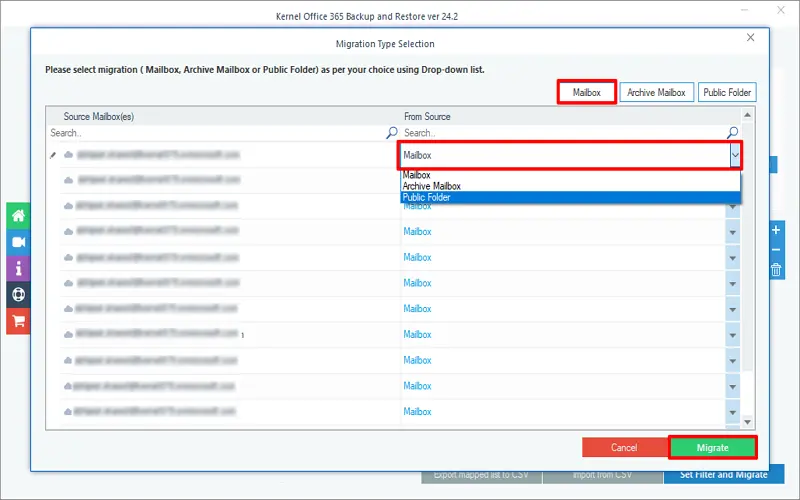
Task: Open the dropdown arrow of sixth row
Action: pyautogui.click(x=733, y=284)
